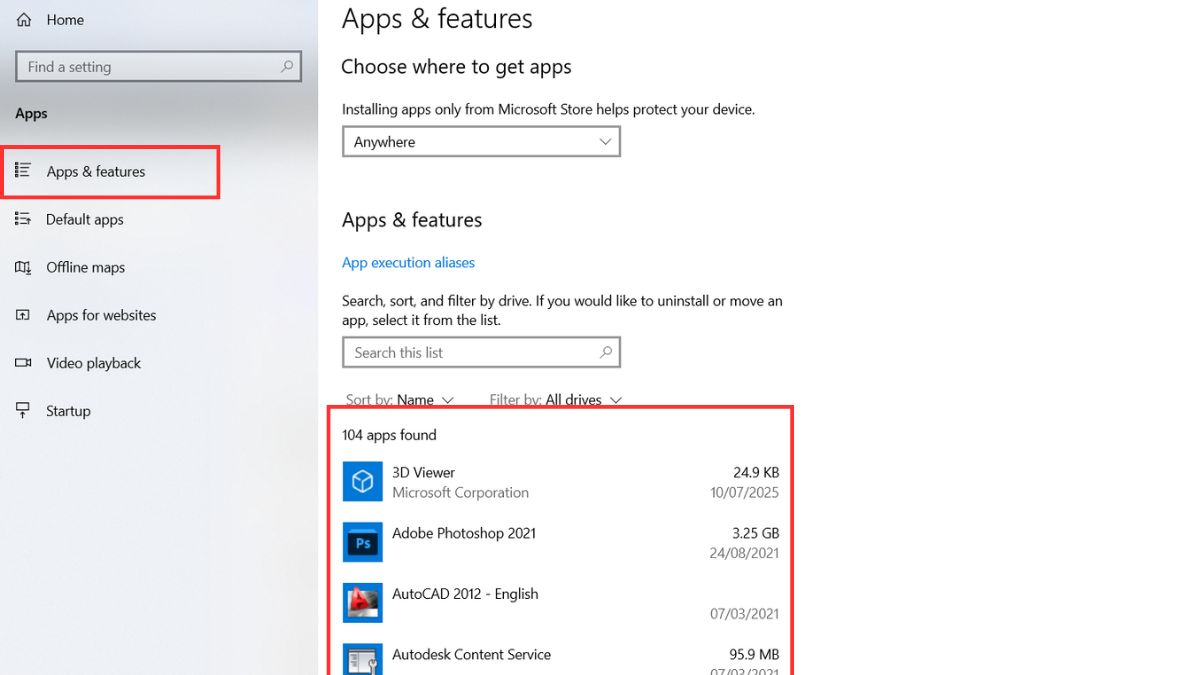Click the 10/07/2025 install date
Image resolution: width=1200 pixels, height=675 pixels.
(745, 492)
